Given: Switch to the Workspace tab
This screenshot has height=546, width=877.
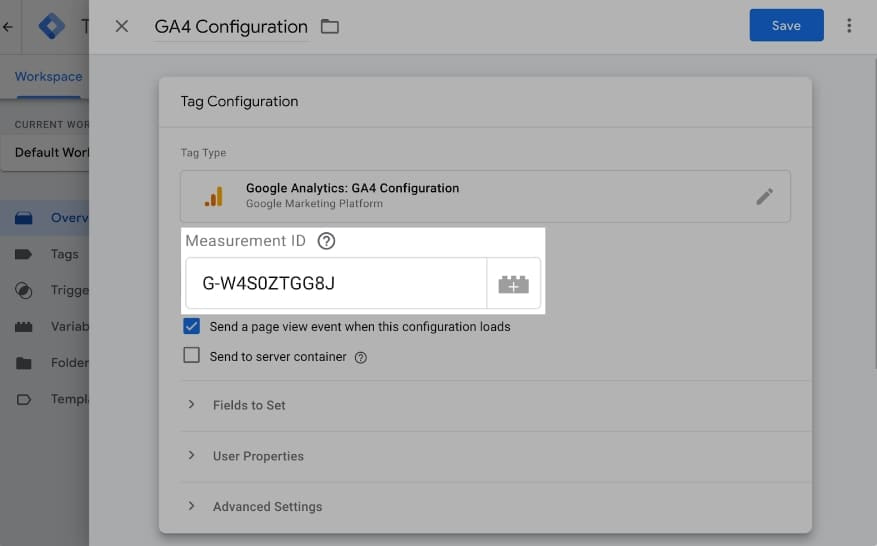Looking at the screenshot, I should (x=48, y=77).
